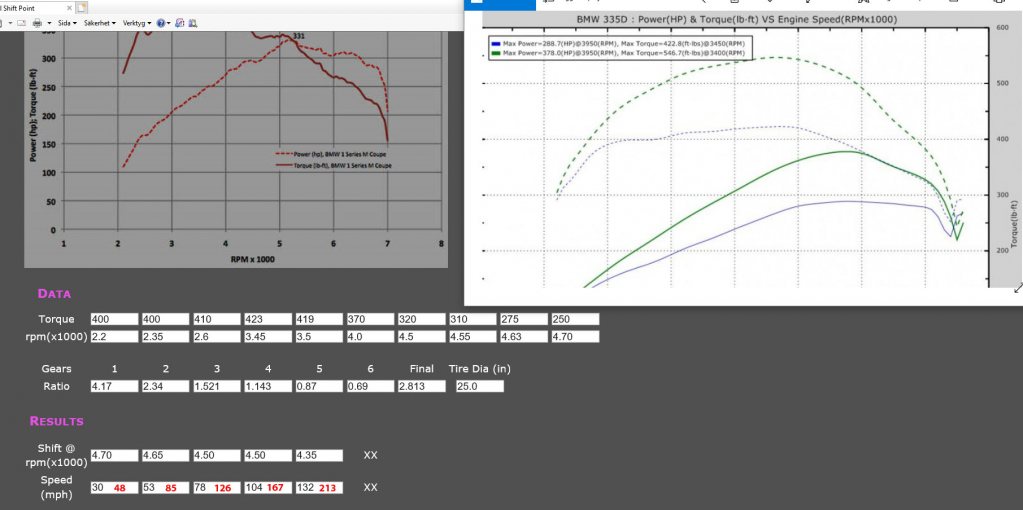Select the rpm field showing 2.35
Image resolution: width=1023 pixels, height=510 pixels.
(x=166, y=337)
